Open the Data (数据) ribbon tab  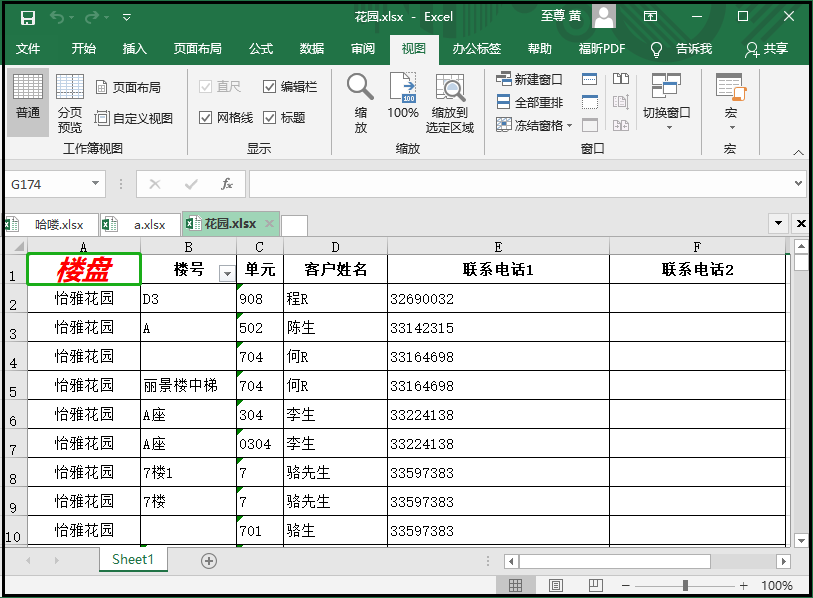pos(312,49)
